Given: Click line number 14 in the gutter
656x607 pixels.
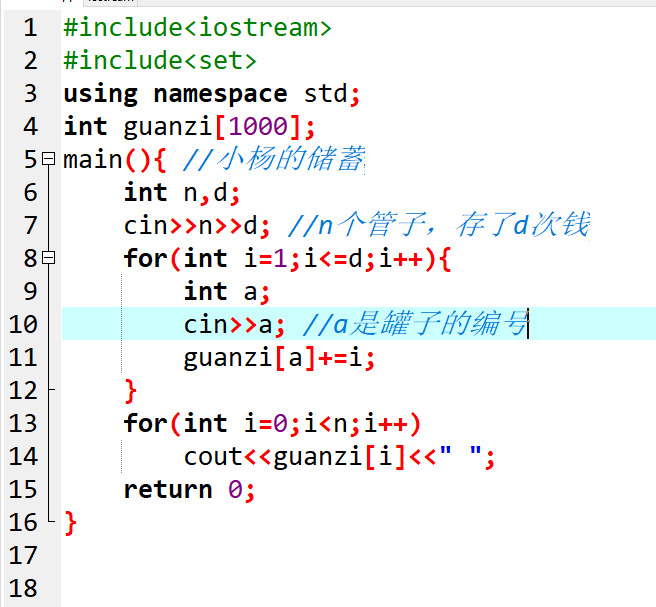Looking at the screenshot, I should coord(23,456).
